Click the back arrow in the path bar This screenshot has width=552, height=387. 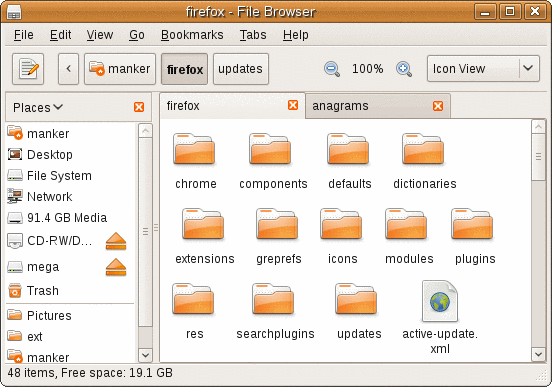click(68, 69)
